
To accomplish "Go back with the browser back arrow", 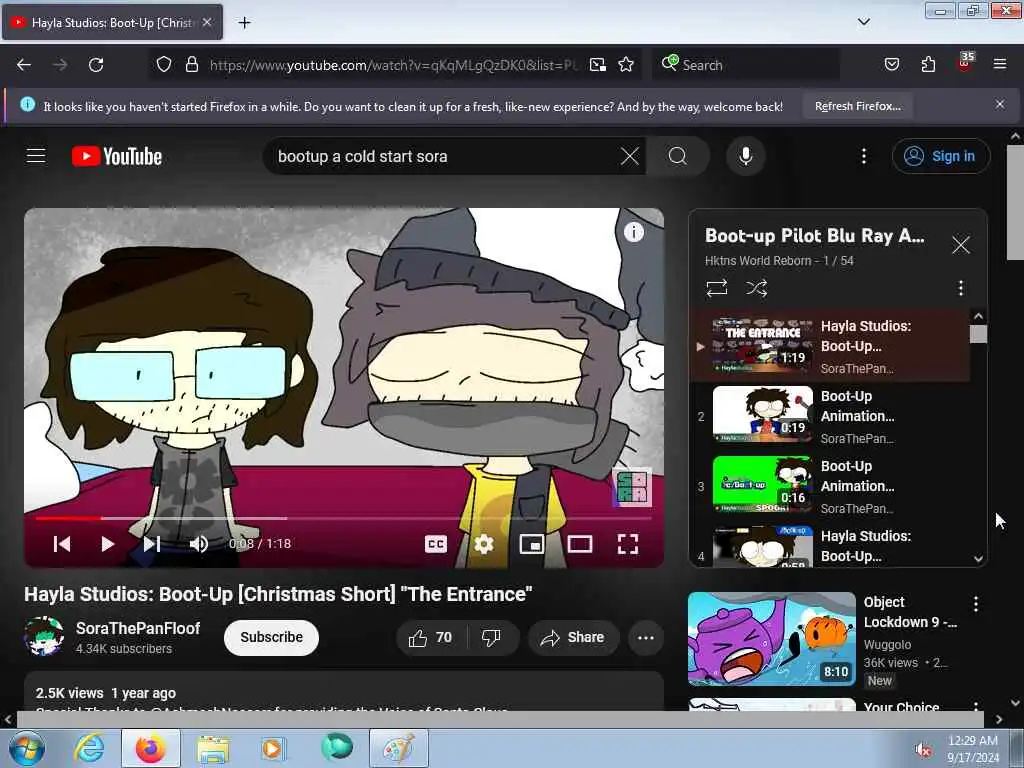I will [24, 65].
